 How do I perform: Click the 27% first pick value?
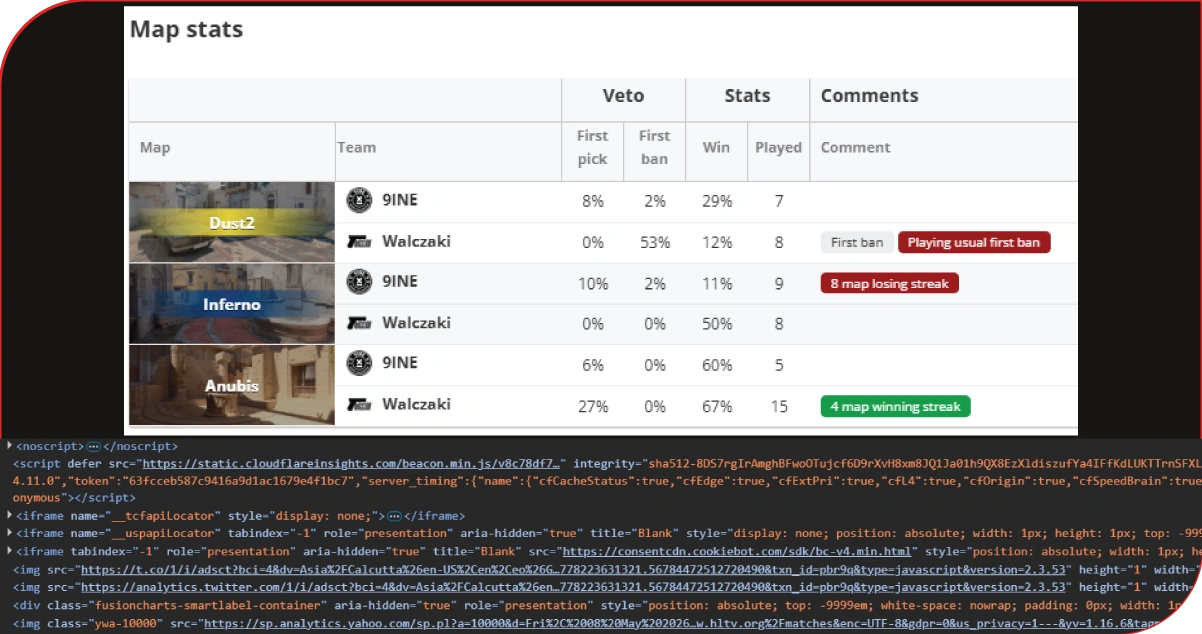pos(593,407)
